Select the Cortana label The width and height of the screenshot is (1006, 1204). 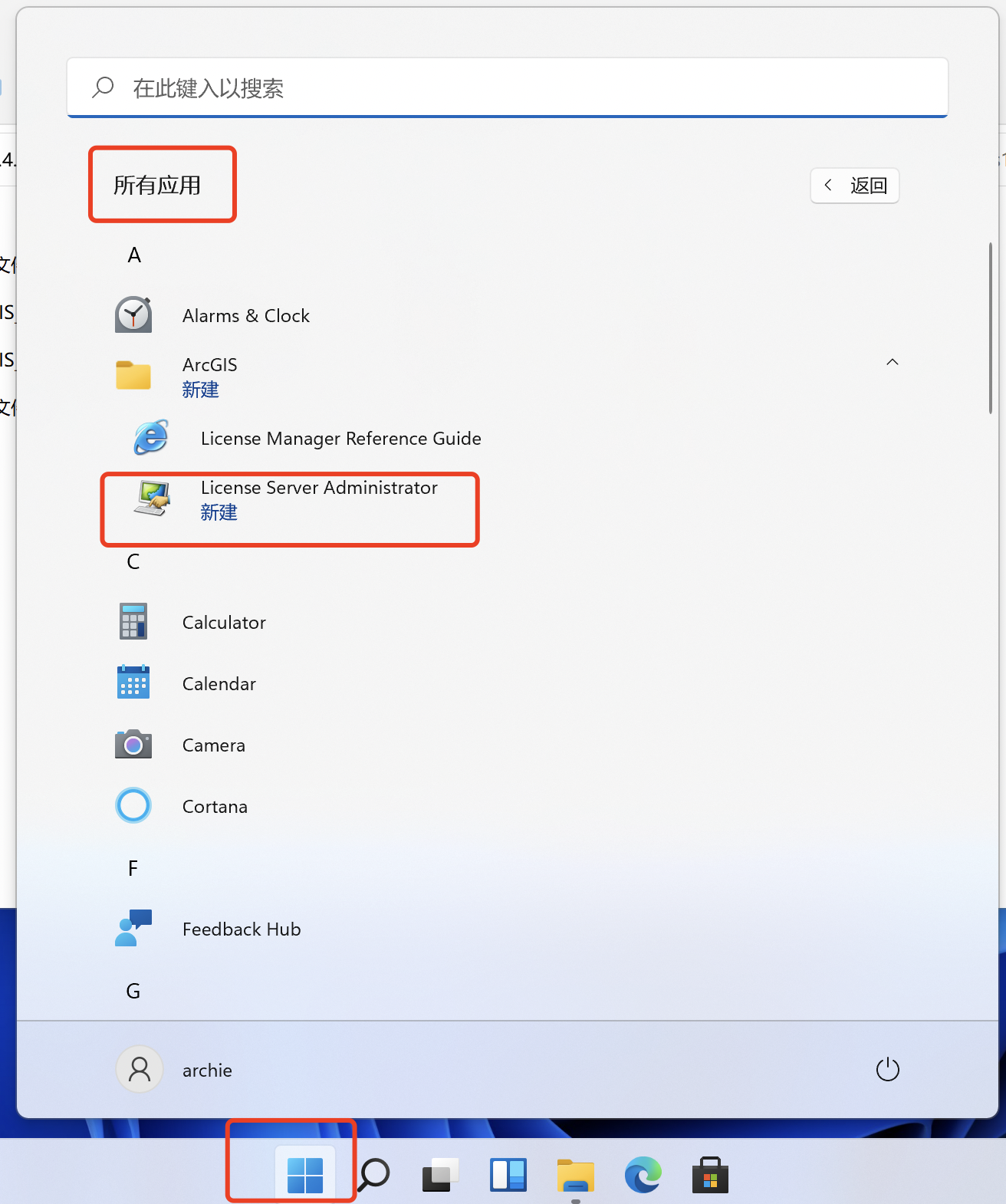pyautogui.click(x=215, y=806)
